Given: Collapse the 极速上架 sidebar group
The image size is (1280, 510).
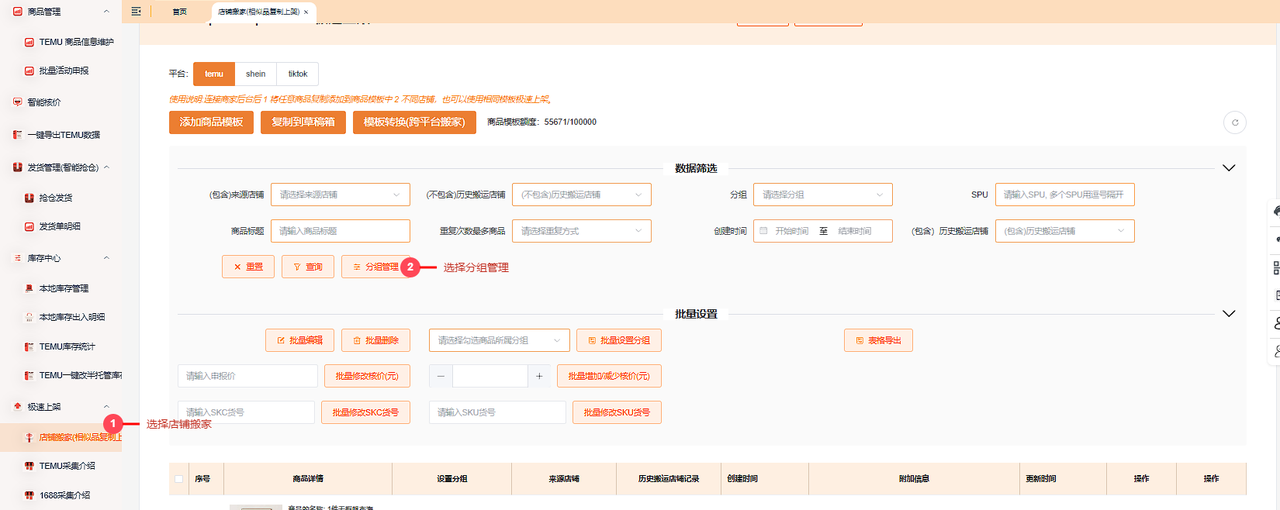Looking at the screenshot, I should pyautogui.click(x=106, y=407).
